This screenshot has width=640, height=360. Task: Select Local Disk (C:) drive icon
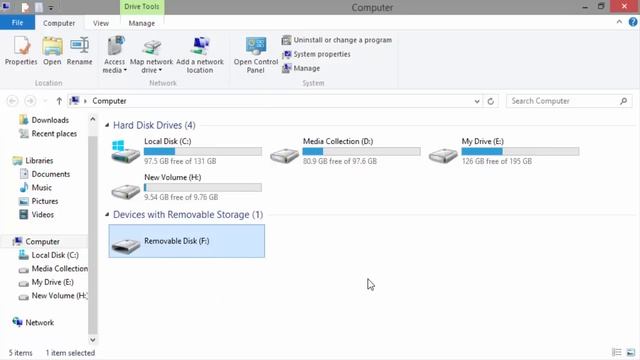tap(125, 151)
